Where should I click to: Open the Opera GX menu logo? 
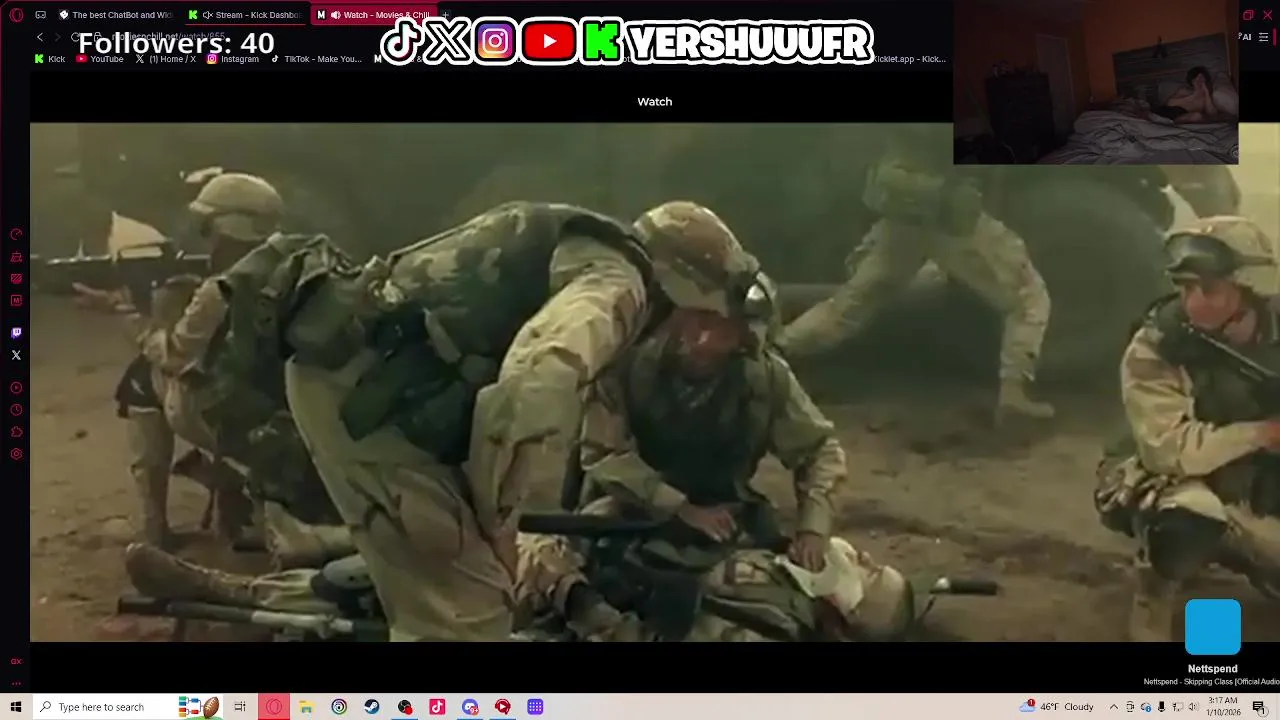(16, 15)
